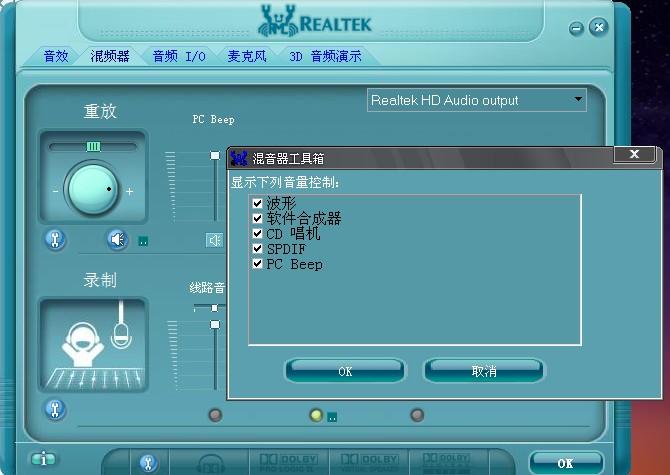Click the Realtek crab logo in dialog title
The width and height of the screenshot is (670, 475).
pos(239,158)
